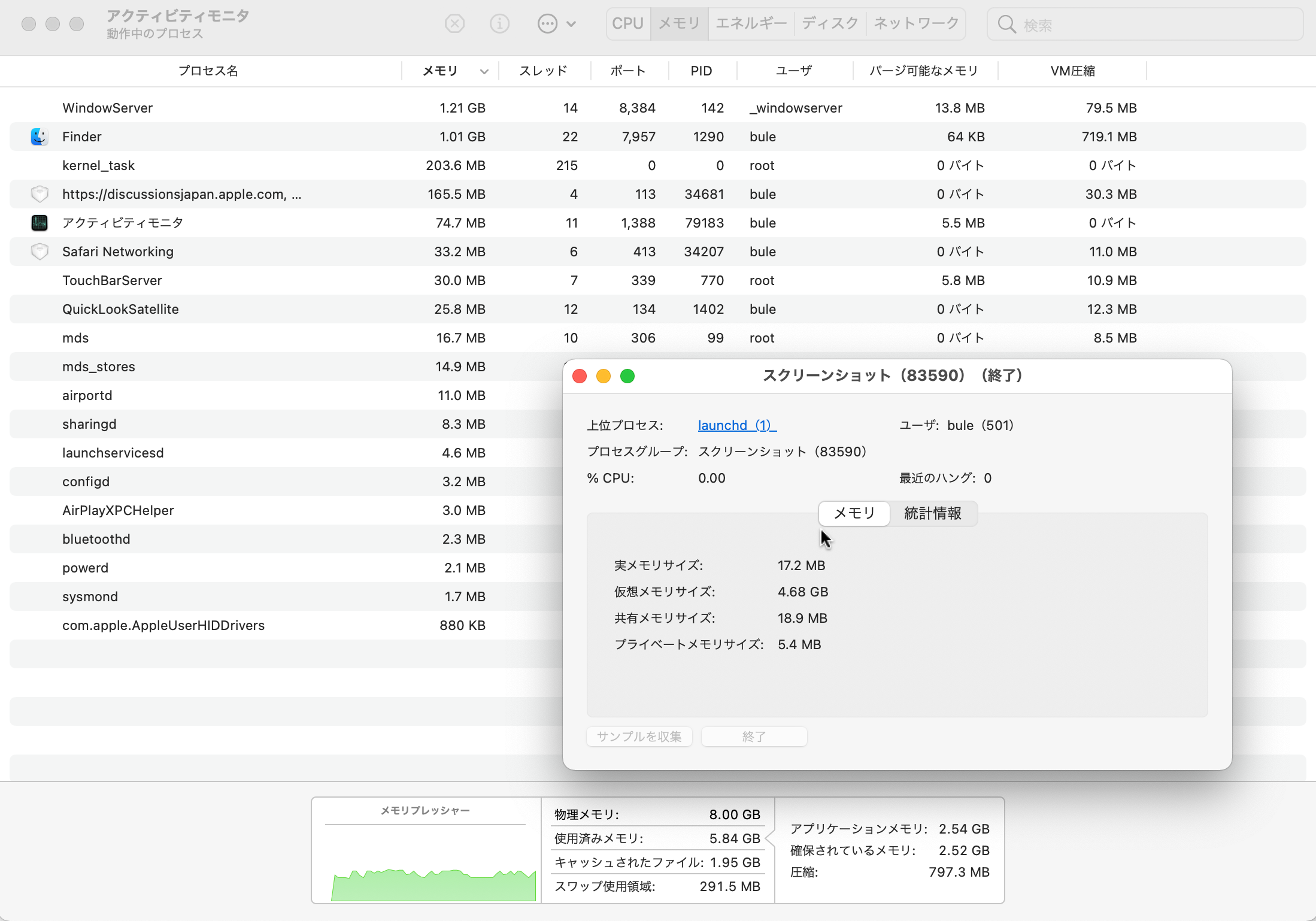Click the process info (i) toolbar icon
The height and width of the screenshot is (921, 1316).
[x=499, y=24]
